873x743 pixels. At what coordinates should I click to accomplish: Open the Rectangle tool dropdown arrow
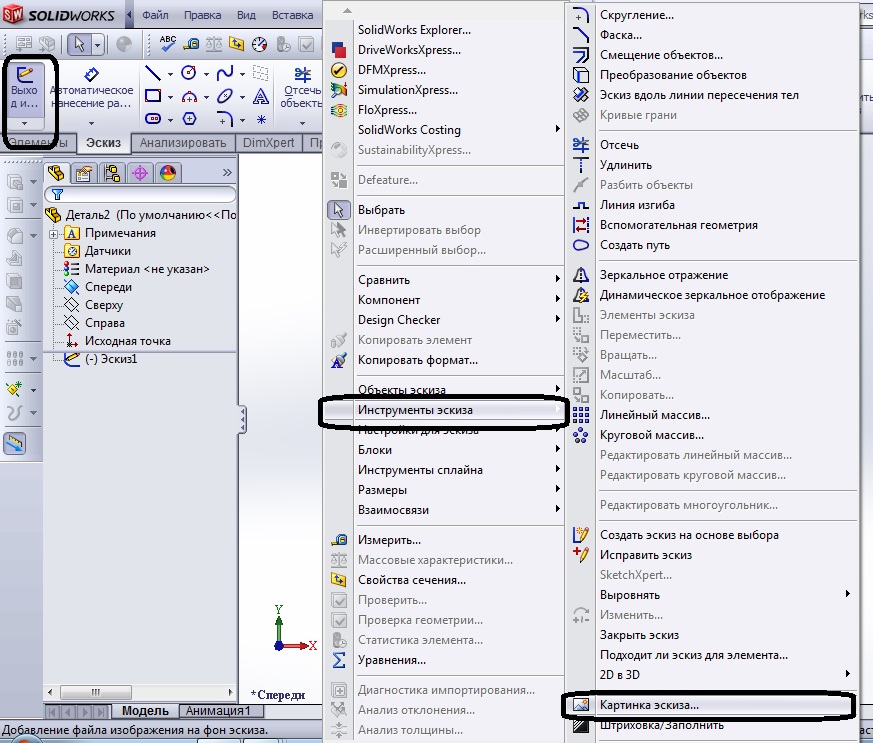(x=170, y=97)
